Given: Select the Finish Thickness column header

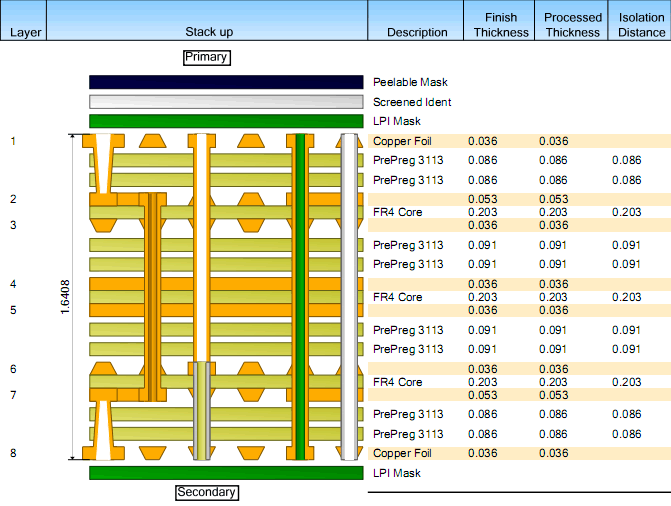Looking at the screenshot, I should [499, 20].
